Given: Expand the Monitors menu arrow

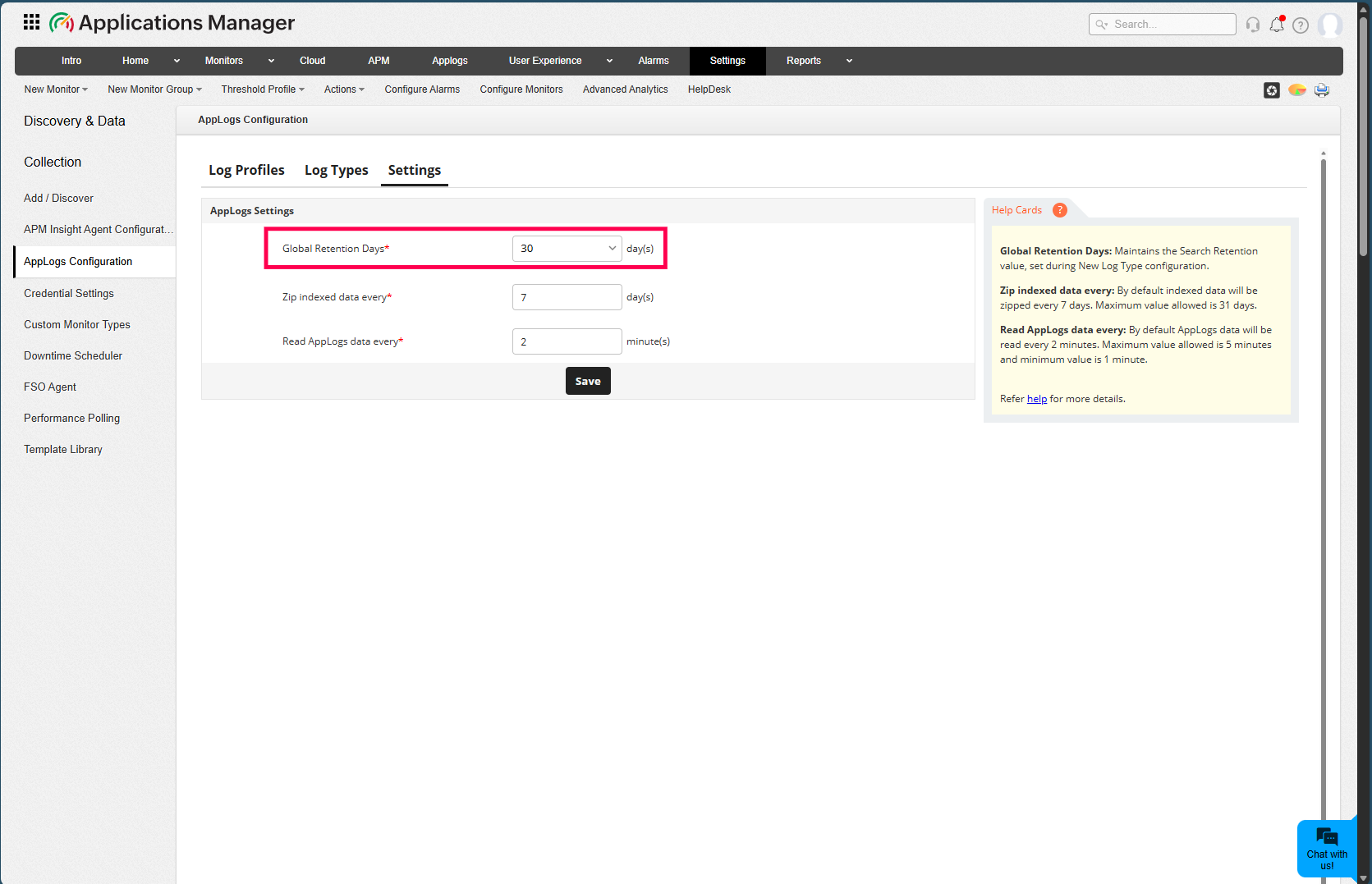Looking at the screenshot, I should 271,61.
